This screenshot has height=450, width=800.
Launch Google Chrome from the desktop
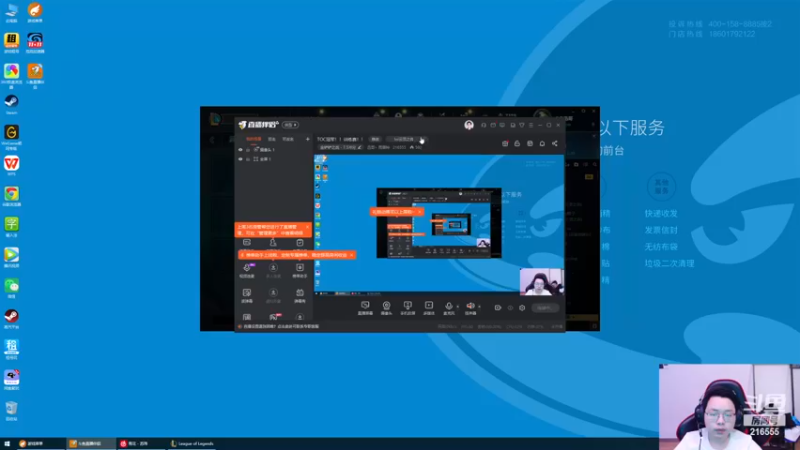pos(11,196)
